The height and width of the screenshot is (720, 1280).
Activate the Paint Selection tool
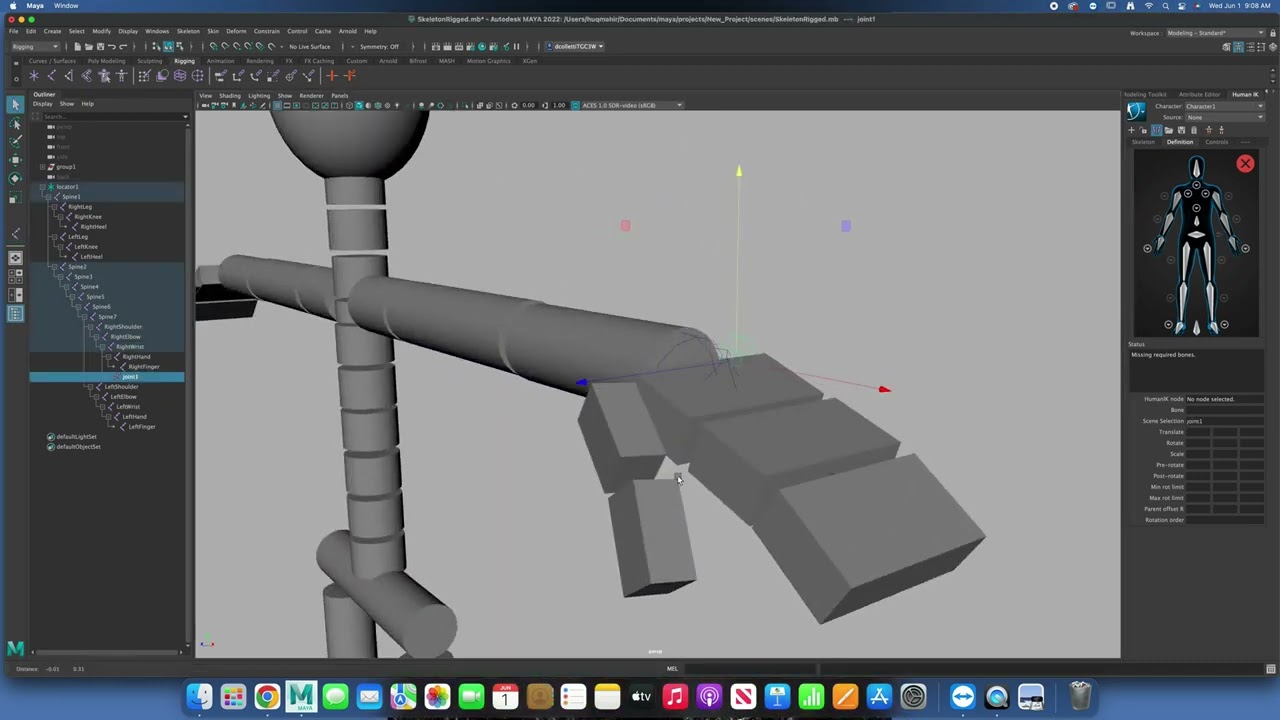(15, 141)
